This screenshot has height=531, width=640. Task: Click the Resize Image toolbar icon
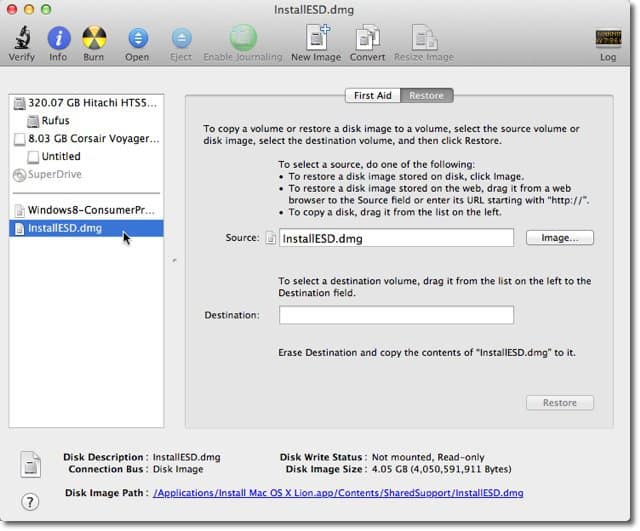(424, 38)
